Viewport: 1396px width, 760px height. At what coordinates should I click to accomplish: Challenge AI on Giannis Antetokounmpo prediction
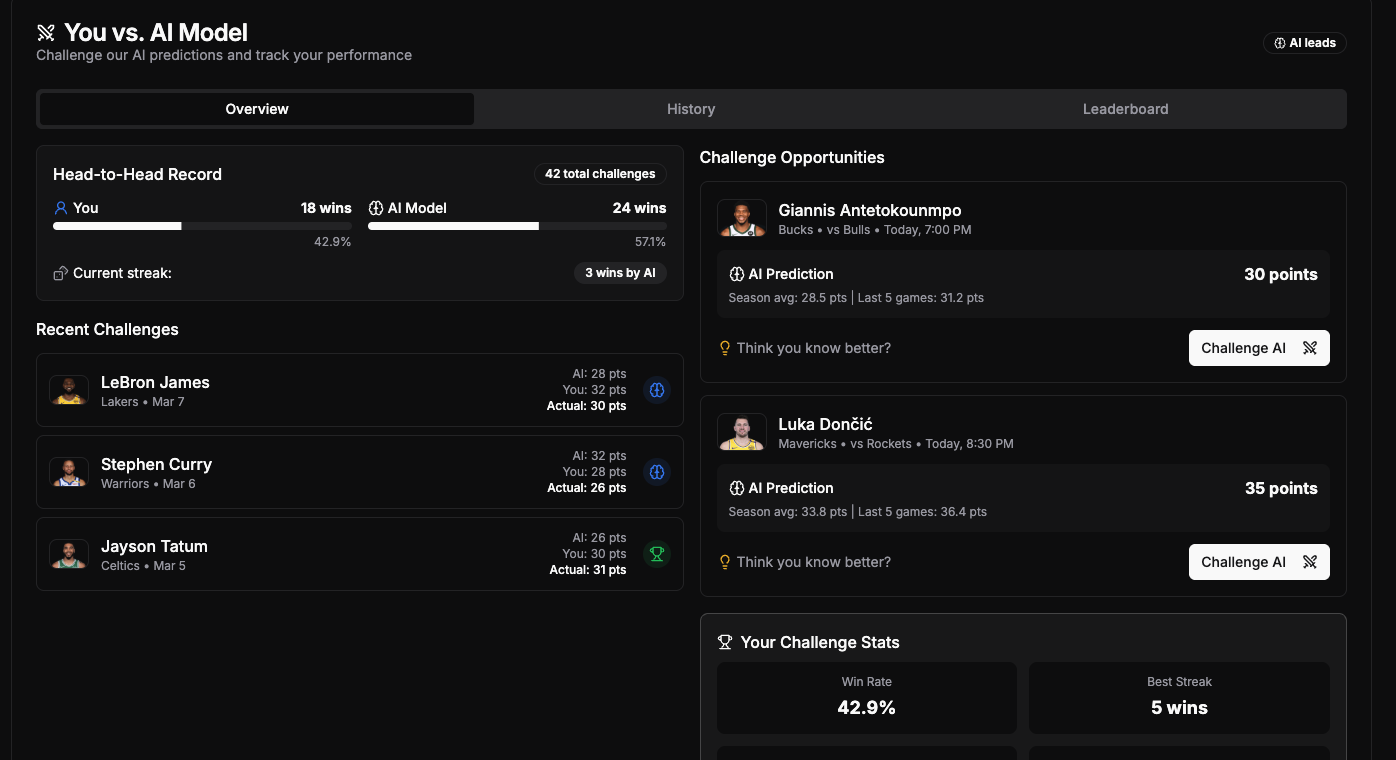pyautogui.click(x=1258, y=348)
